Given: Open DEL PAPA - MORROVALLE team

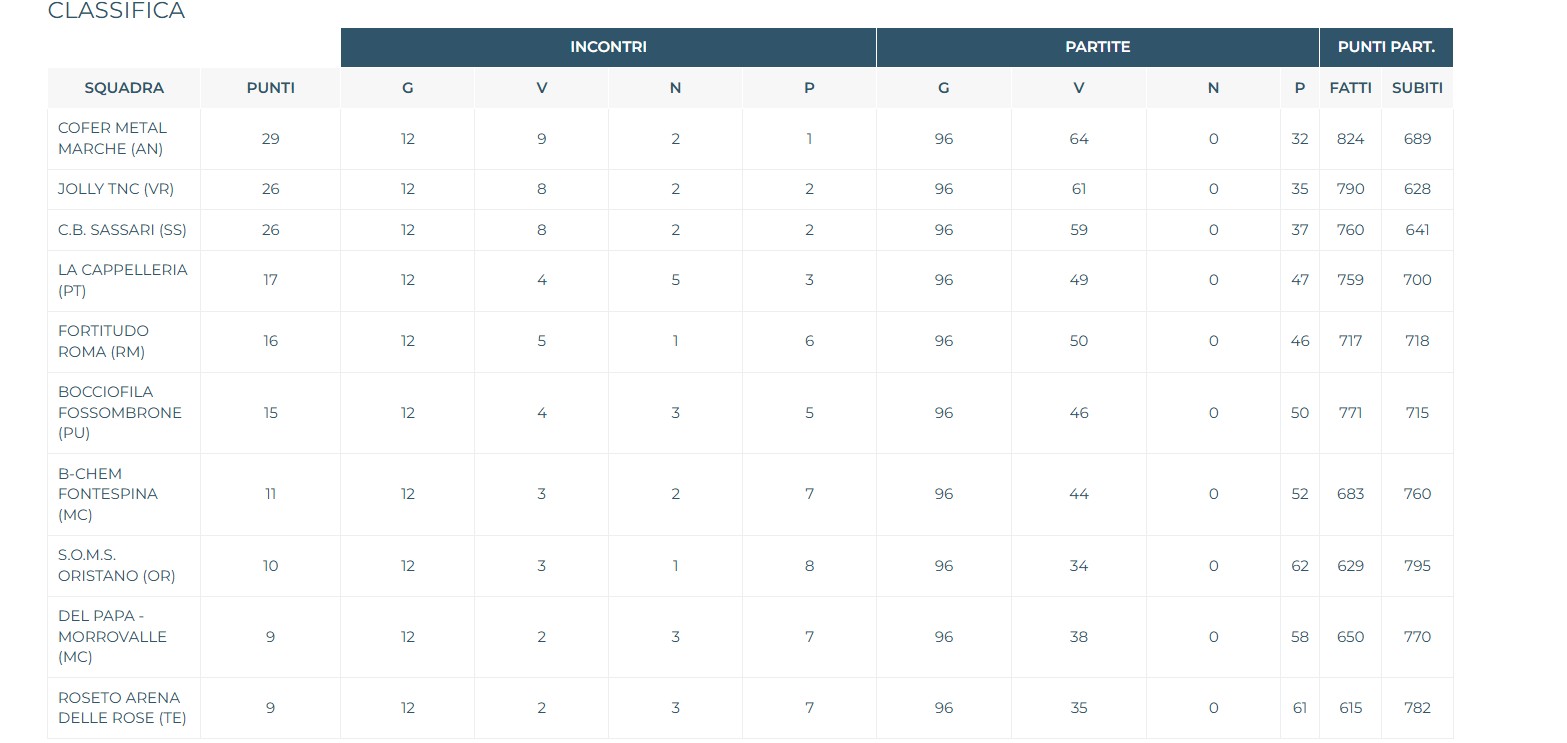Looking at the screenshot, I should (x=112, y=637).
